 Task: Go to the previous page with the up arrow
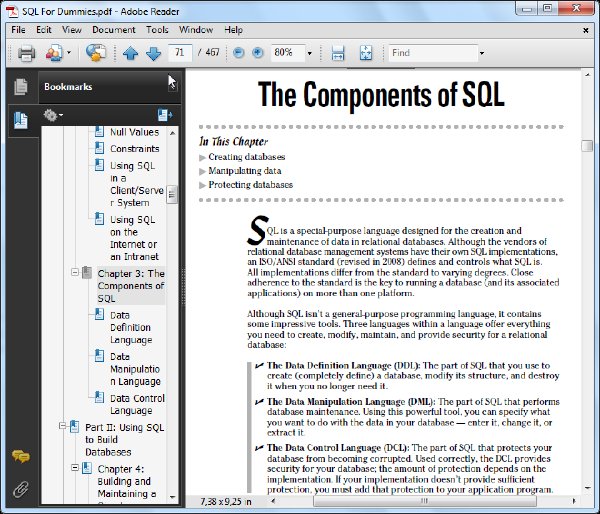click(x=130, y=53)
